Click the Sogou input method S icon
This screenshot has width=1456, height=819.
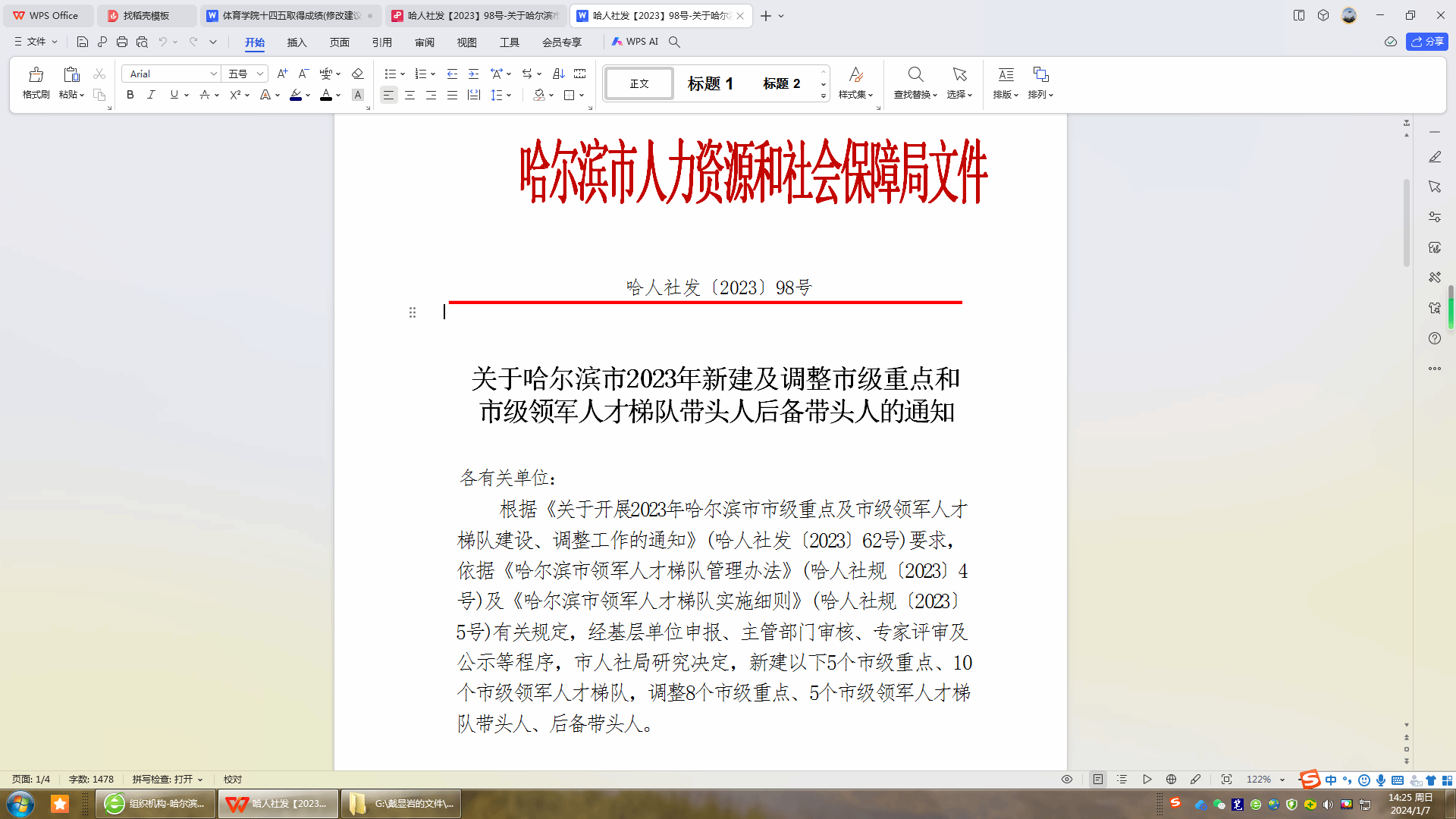coord(1310,780)
